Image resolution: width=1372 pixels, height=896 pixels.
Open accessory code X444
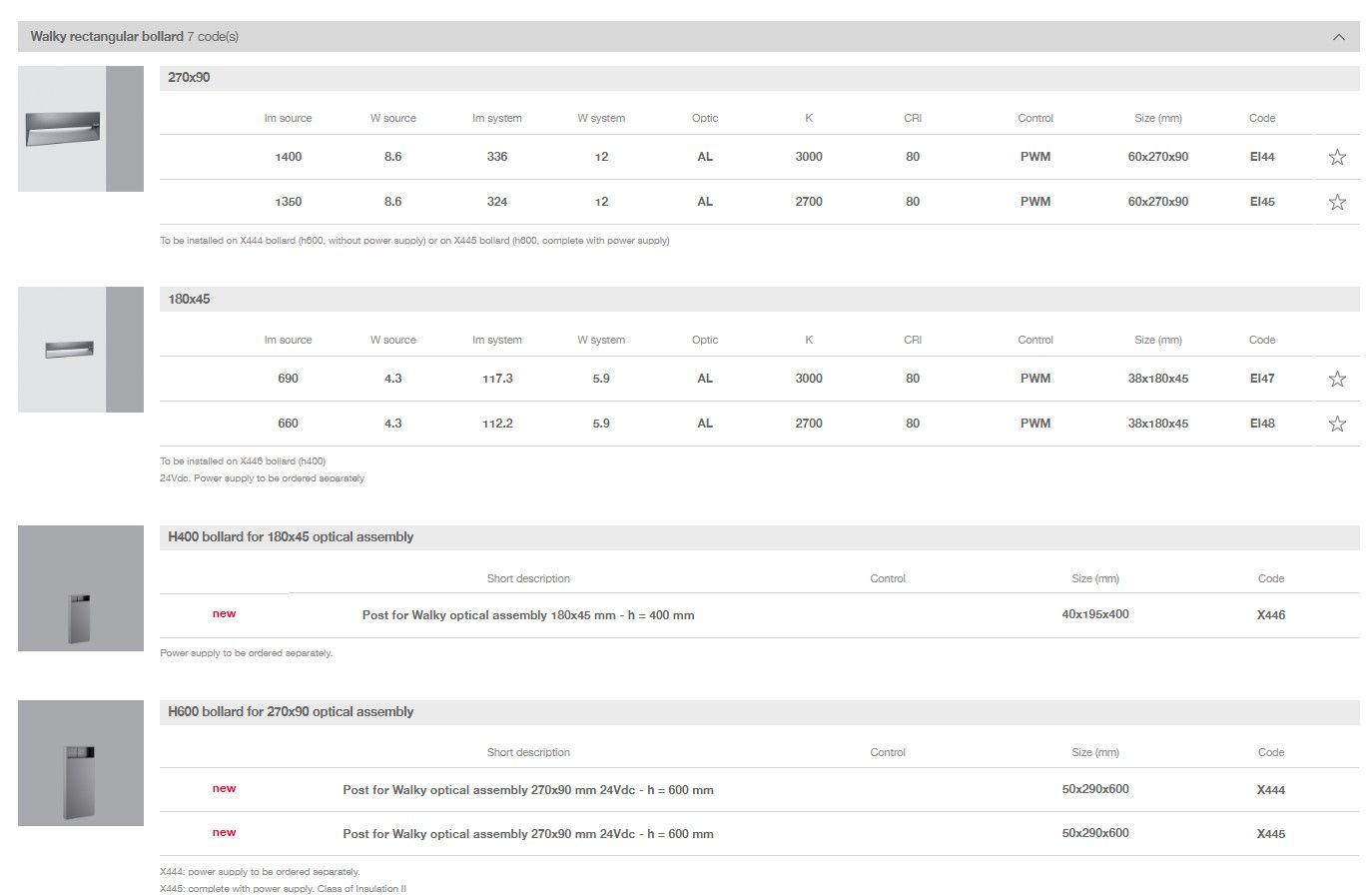[x=1270, y=790]
